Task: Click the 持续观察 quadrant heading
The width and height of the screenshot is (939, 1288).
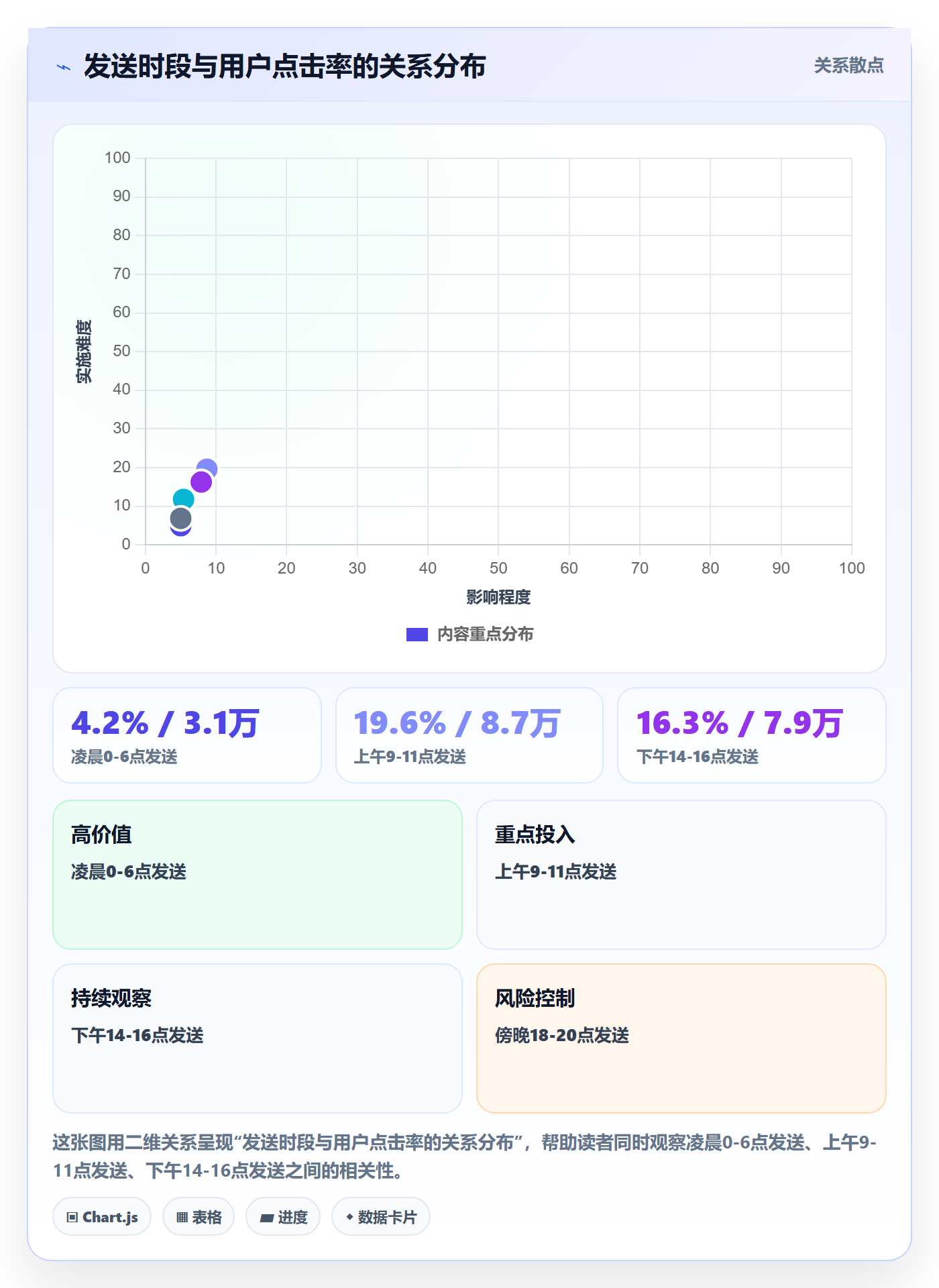Action: point(111,998)
